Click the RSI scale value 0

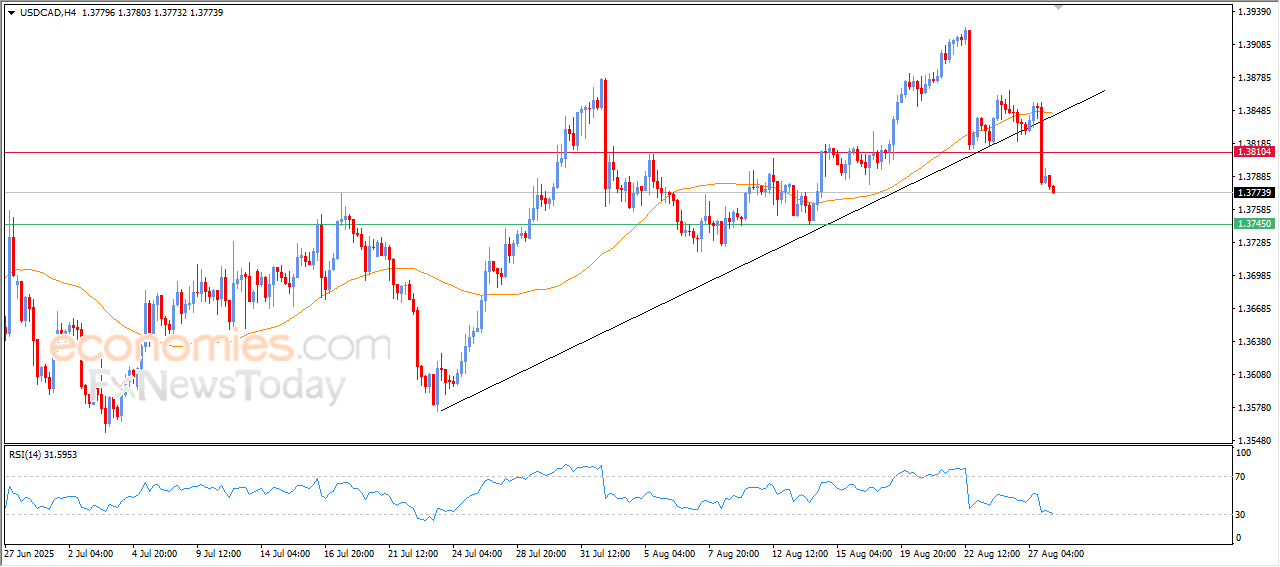tap(1240, 538)
